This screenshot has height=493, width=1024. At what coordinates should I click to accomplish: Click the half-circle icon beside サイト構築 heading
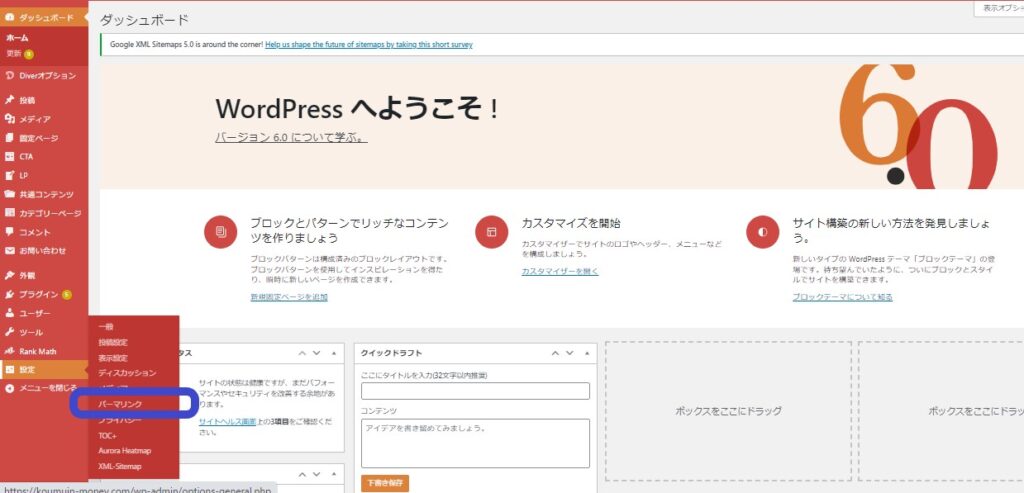pos(763,232)
